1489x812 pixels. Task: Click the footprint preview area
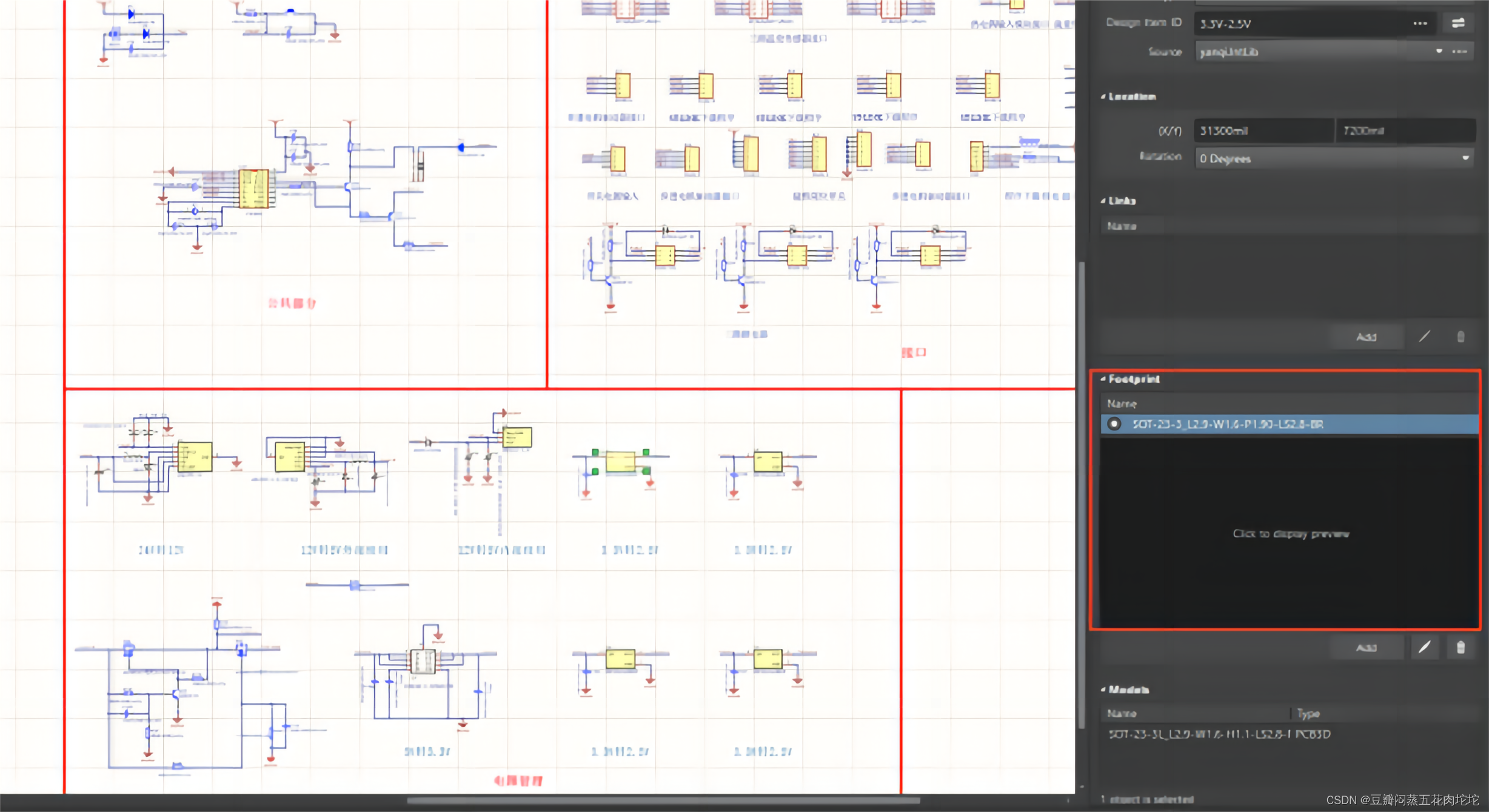point(1290,533)
